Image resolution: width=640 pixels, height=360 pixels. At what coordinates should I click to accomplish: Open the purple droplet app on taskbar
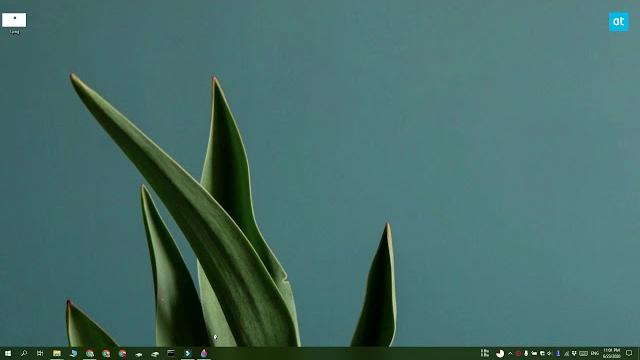204,353
